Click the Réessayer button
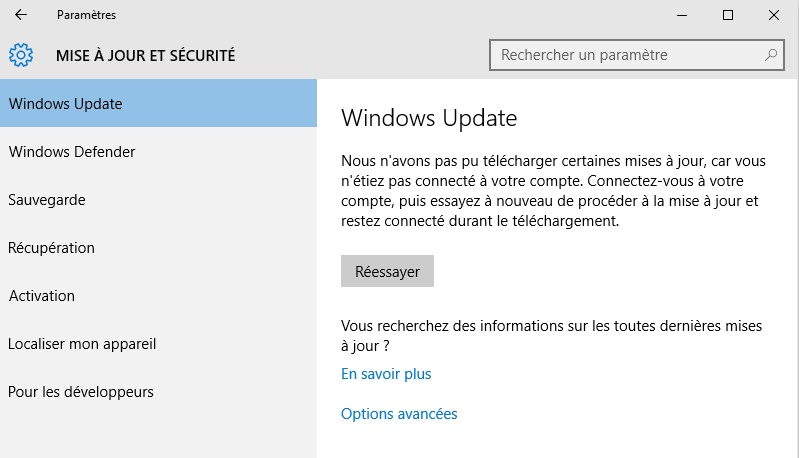The image size is (799, 458). (x=387, y=271)
